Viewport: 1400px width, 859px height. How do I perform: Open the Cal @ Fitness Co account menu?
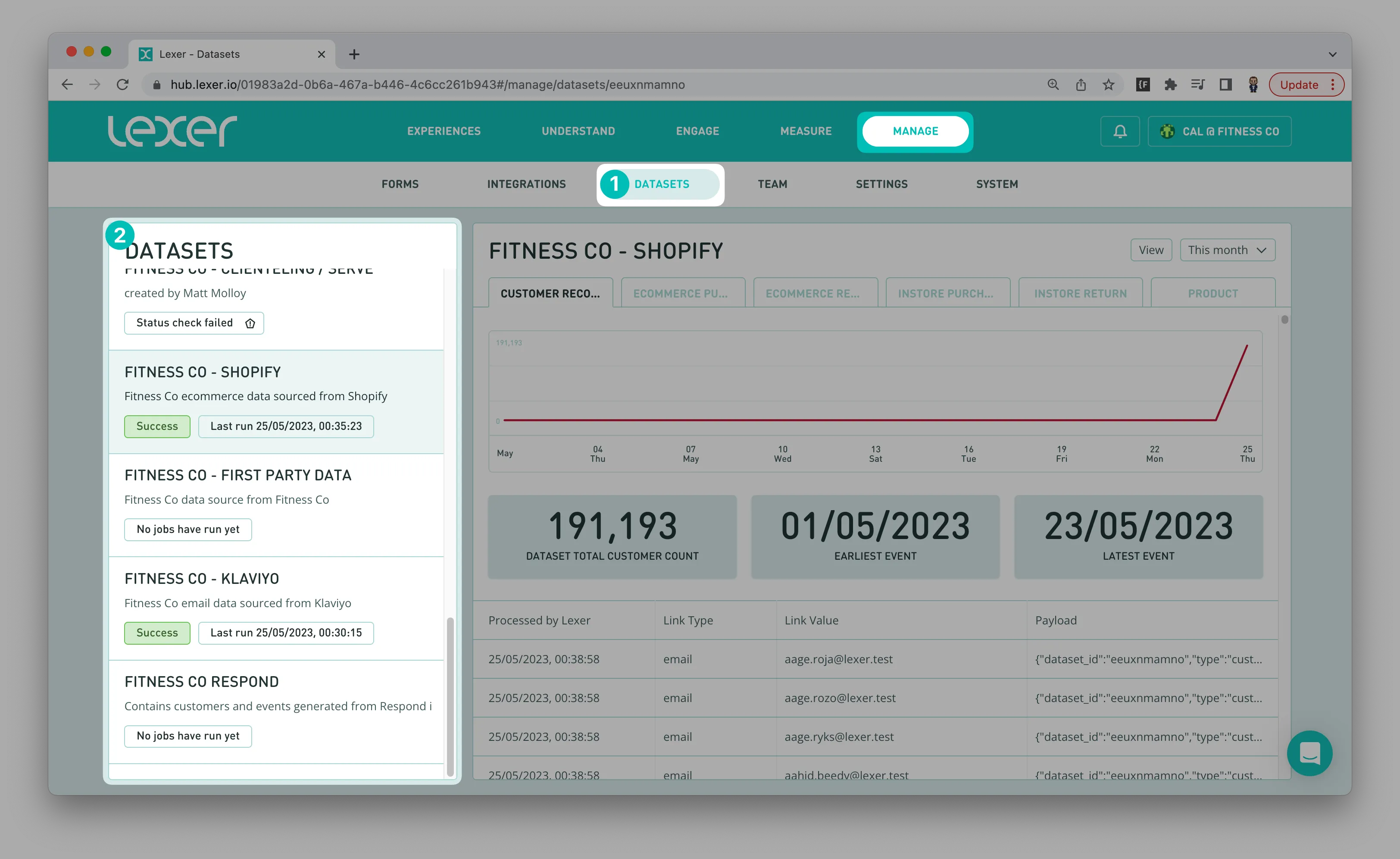[x=1219, y=132]
